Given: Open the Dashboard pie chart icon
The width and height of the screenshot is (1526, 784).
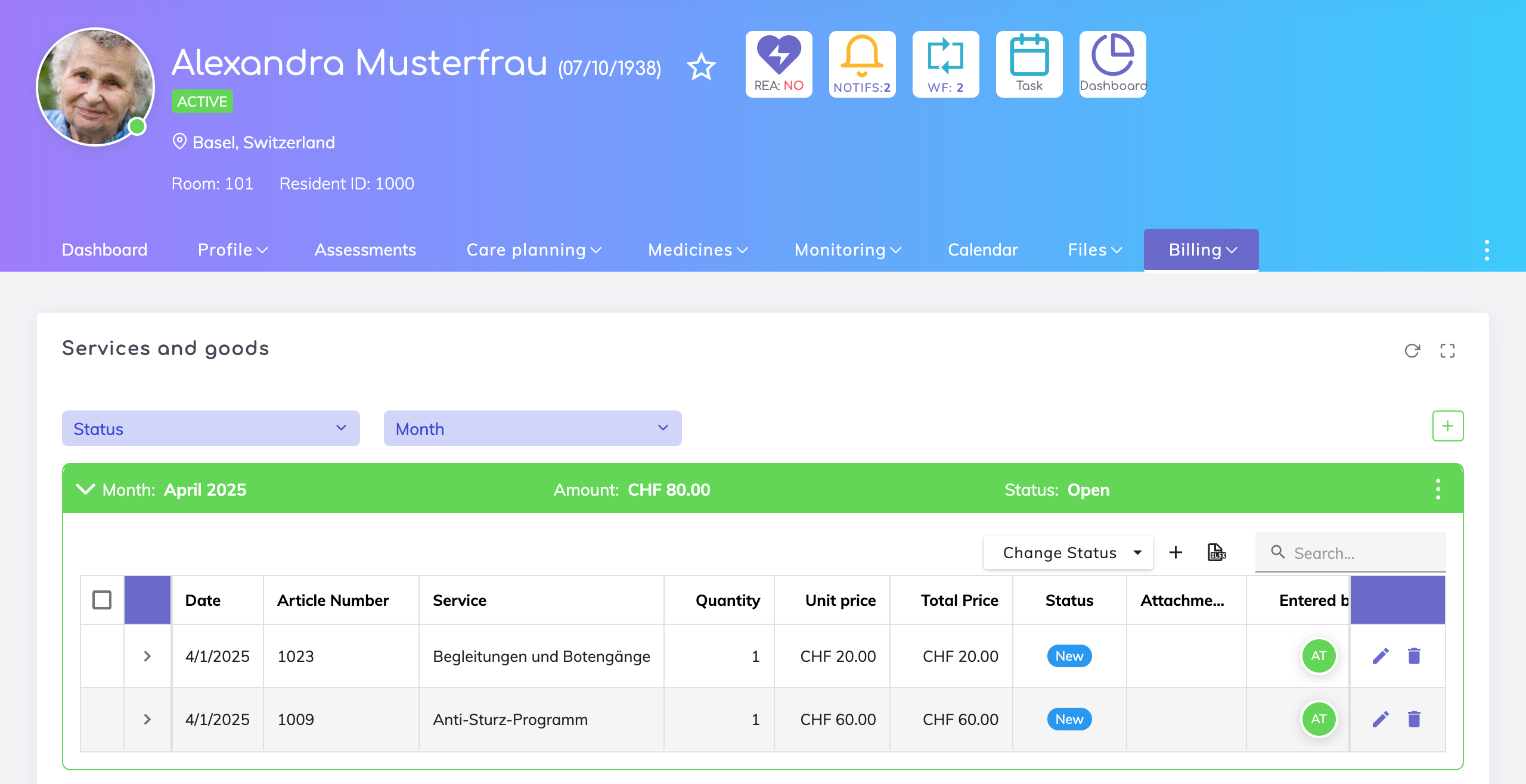Looking at the screenshot, I should 1112,64.
